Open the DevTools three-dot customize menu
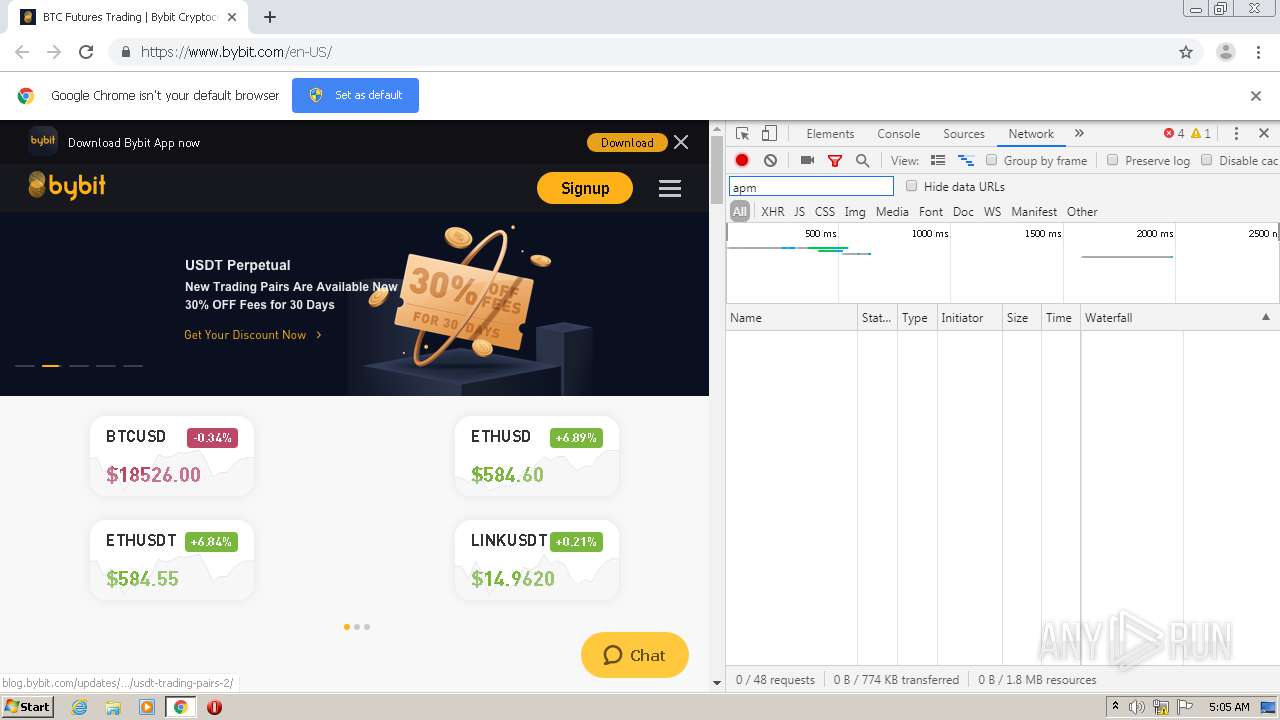Viewport: 1280px width, 720px height. 1236,133
